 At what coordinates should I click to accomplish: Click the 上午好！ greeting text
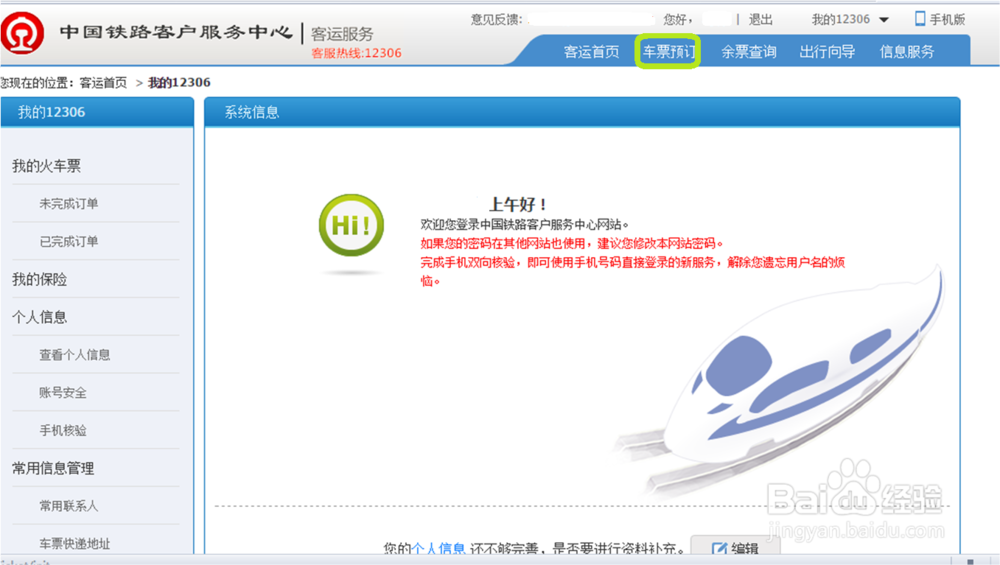518,205
